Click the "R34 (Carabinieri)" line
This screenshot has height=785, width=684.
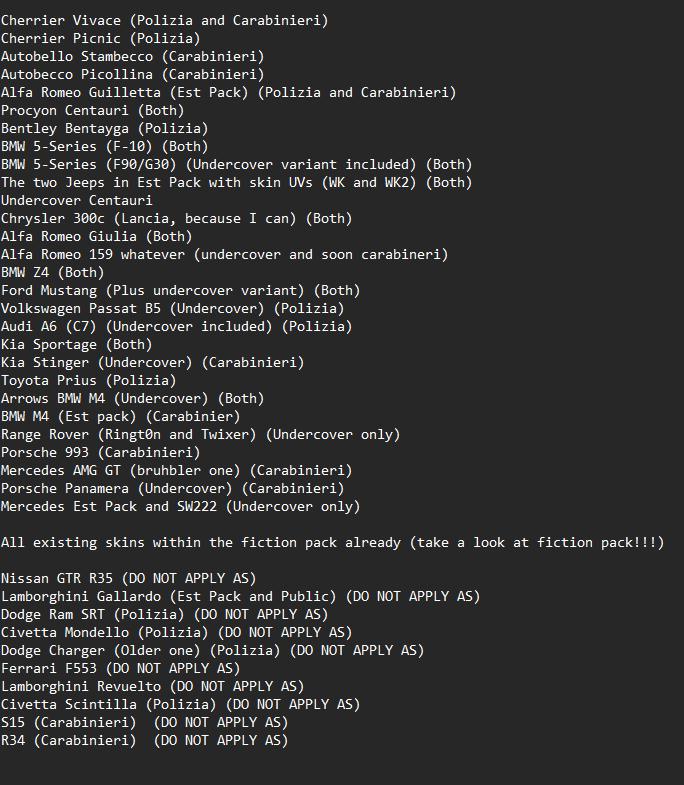tap(144, 740)
